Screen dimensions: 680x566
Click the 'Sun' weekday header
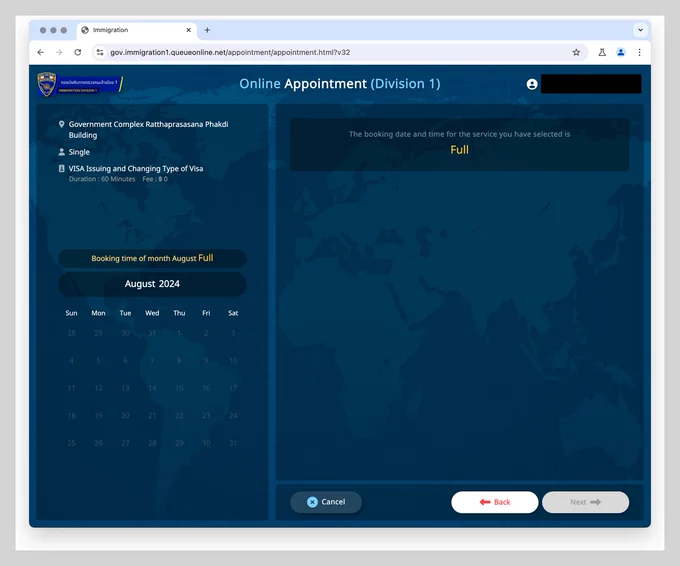pyautogui.click(x=72, y=313)
